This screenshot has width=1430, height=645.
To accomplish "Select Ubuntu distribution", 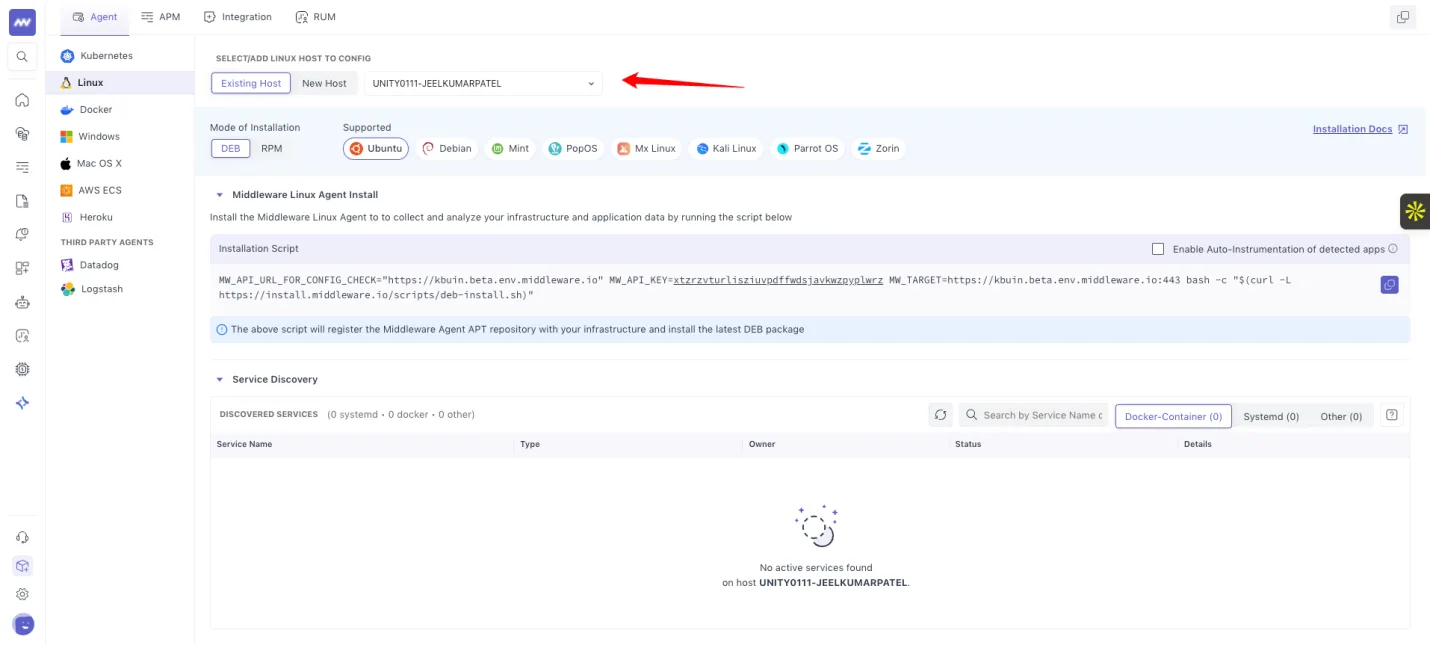I will point(376,148).
